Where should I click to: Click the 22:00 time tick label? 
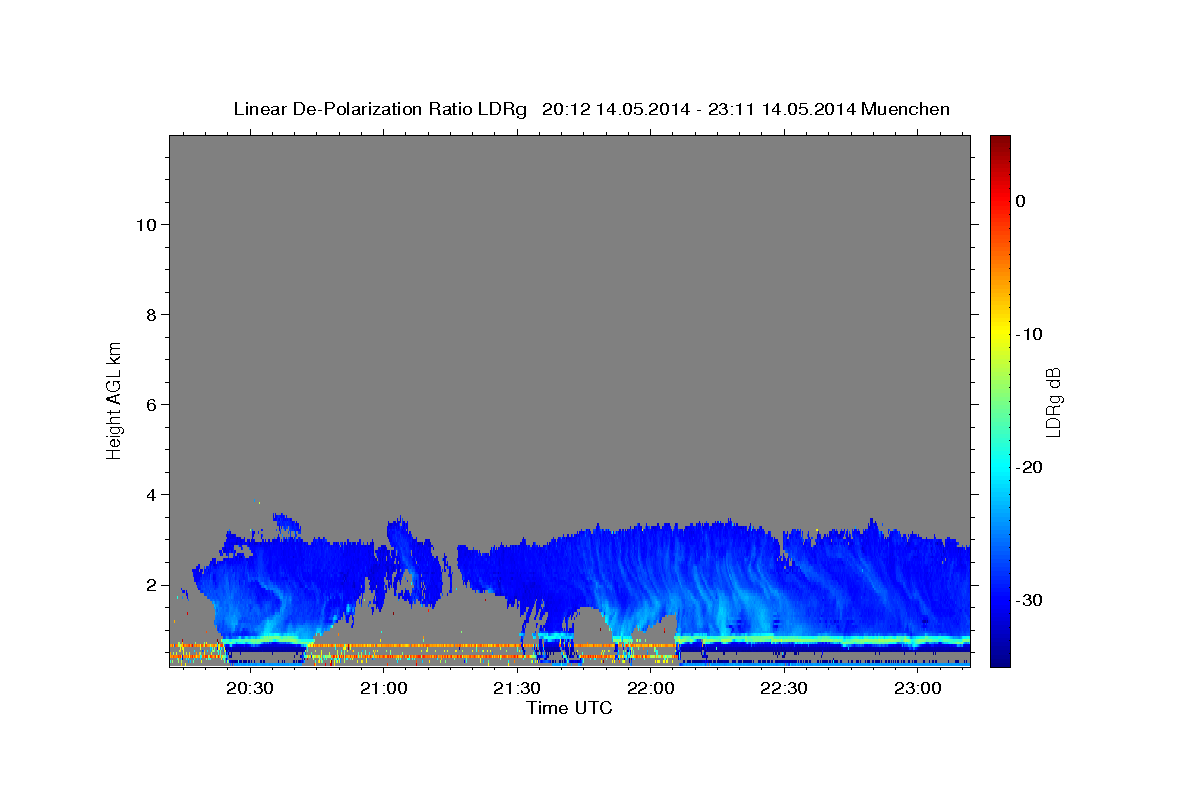650,688
